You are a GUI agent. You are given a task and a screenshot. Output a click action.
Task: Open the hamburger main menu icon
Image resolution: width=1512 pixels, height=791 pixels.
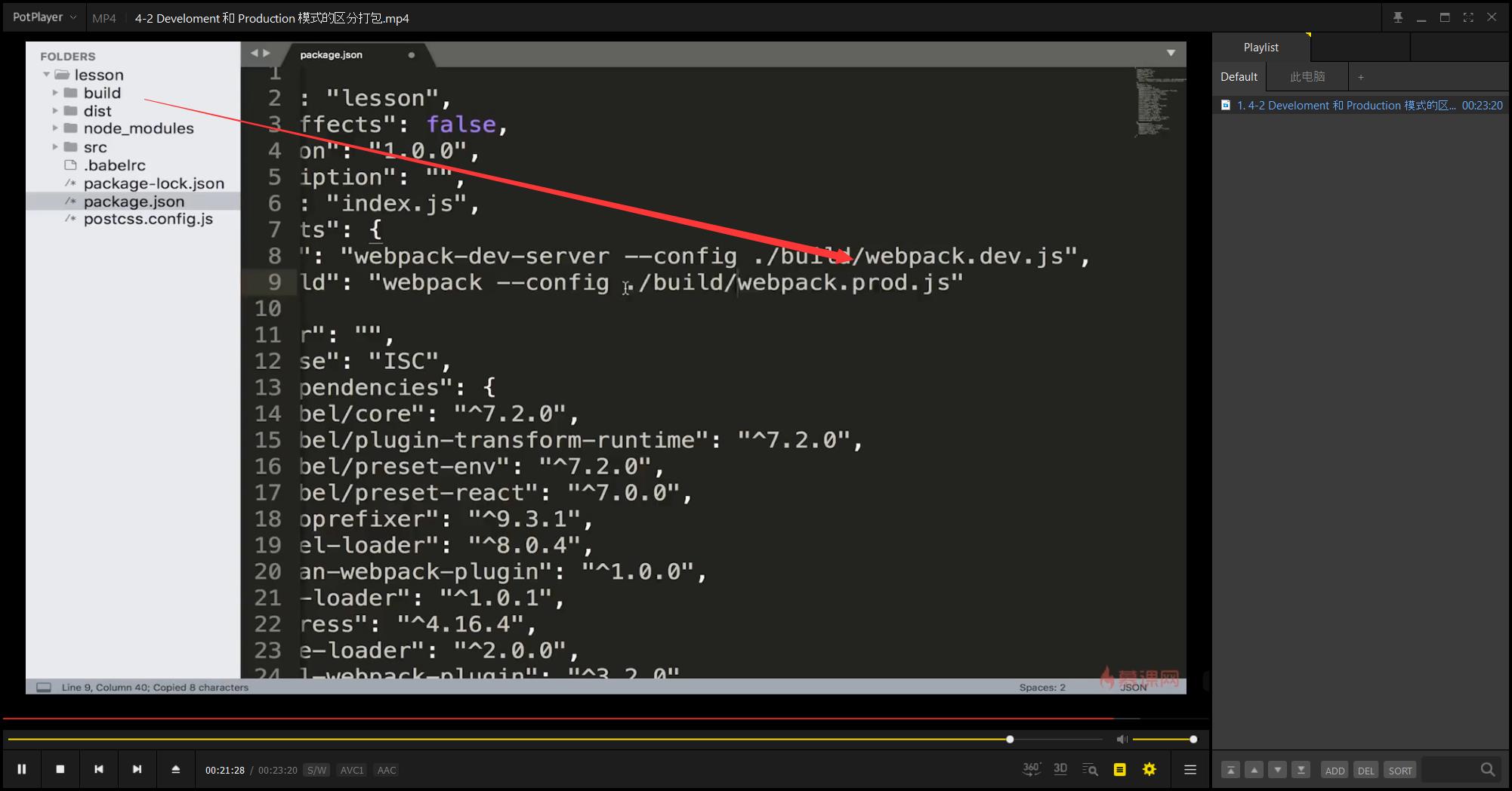tap(1190, 770)
